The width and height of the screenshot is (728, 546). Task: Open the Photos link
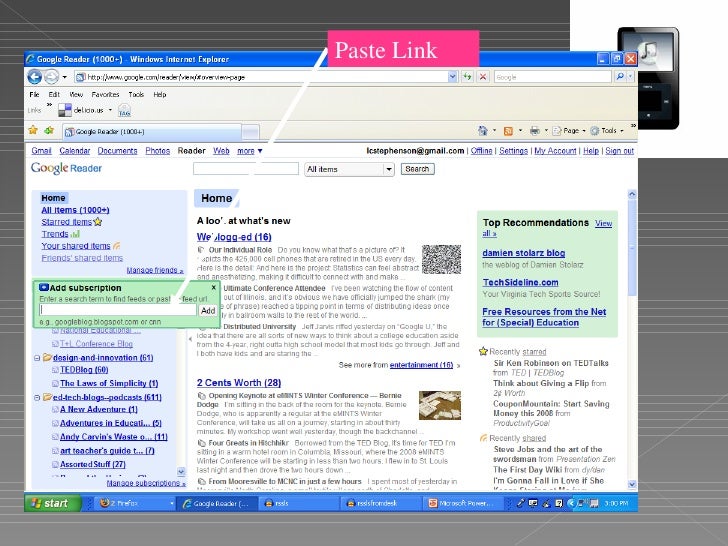(x=157, y=151)
